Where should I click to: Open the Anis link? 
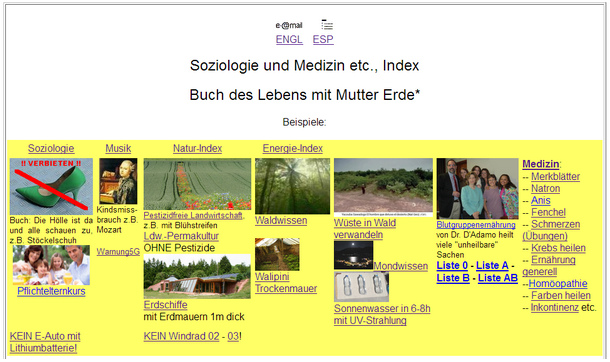tap(541, 200)
